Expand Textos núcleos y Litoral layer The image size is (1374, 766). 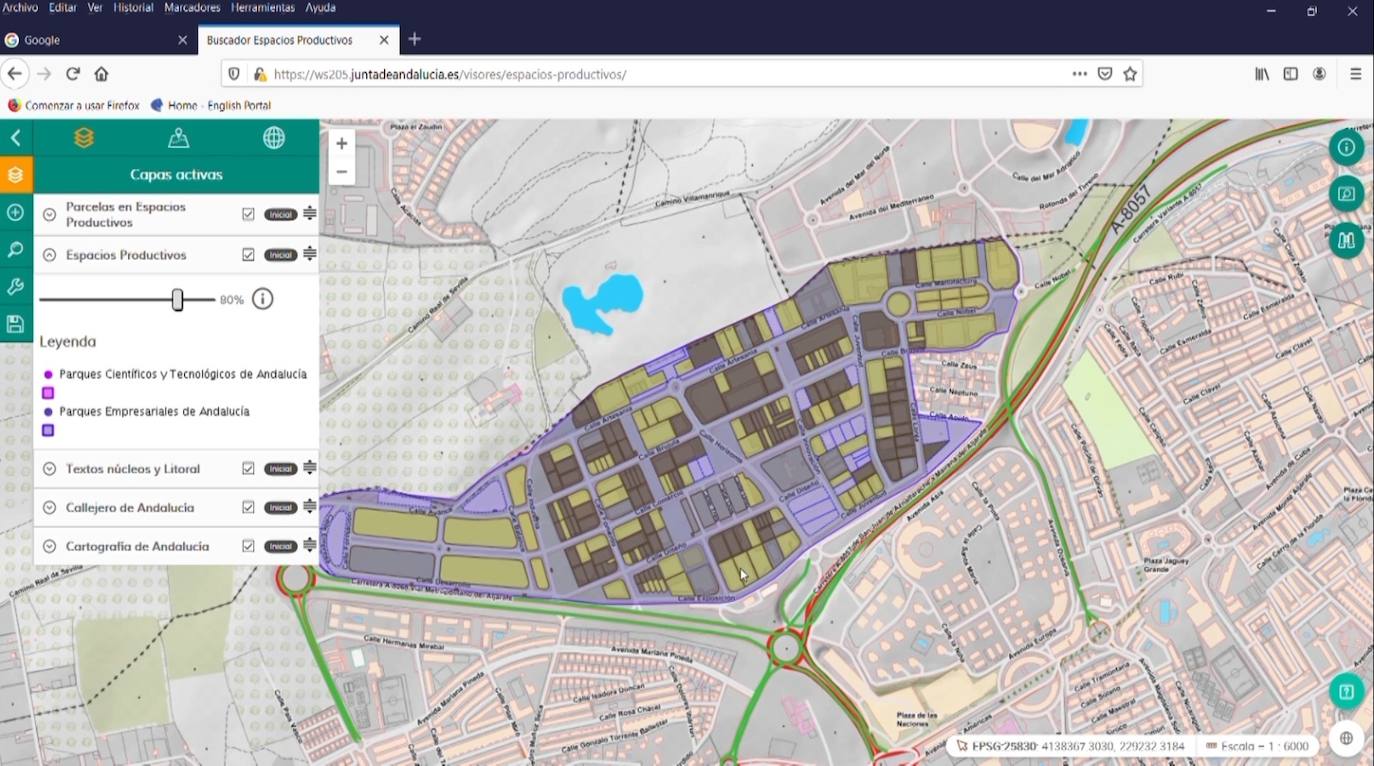[x=49, y=469]
